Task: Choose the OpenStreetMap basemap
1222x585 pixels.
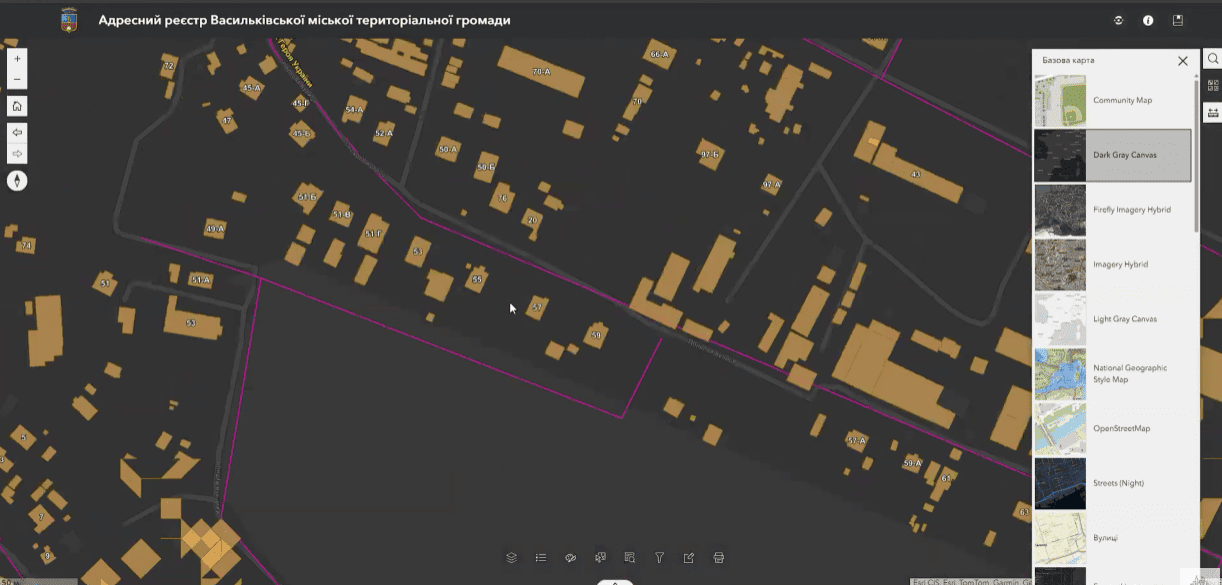Action: 1112,429
